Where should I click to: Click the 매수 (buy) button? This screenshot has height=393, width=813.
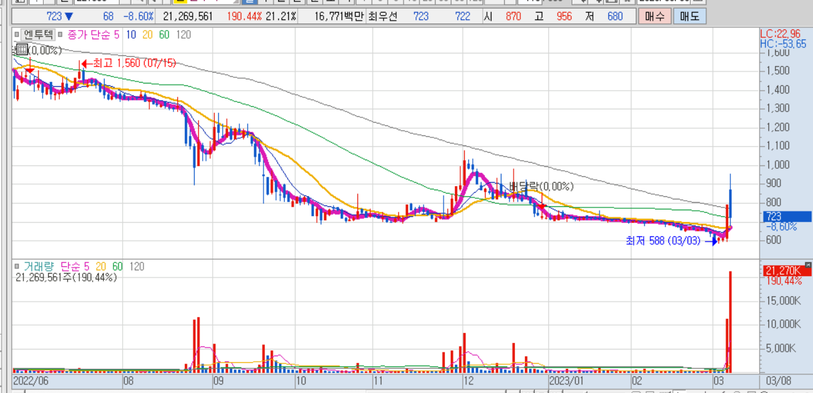coord(655,17)
